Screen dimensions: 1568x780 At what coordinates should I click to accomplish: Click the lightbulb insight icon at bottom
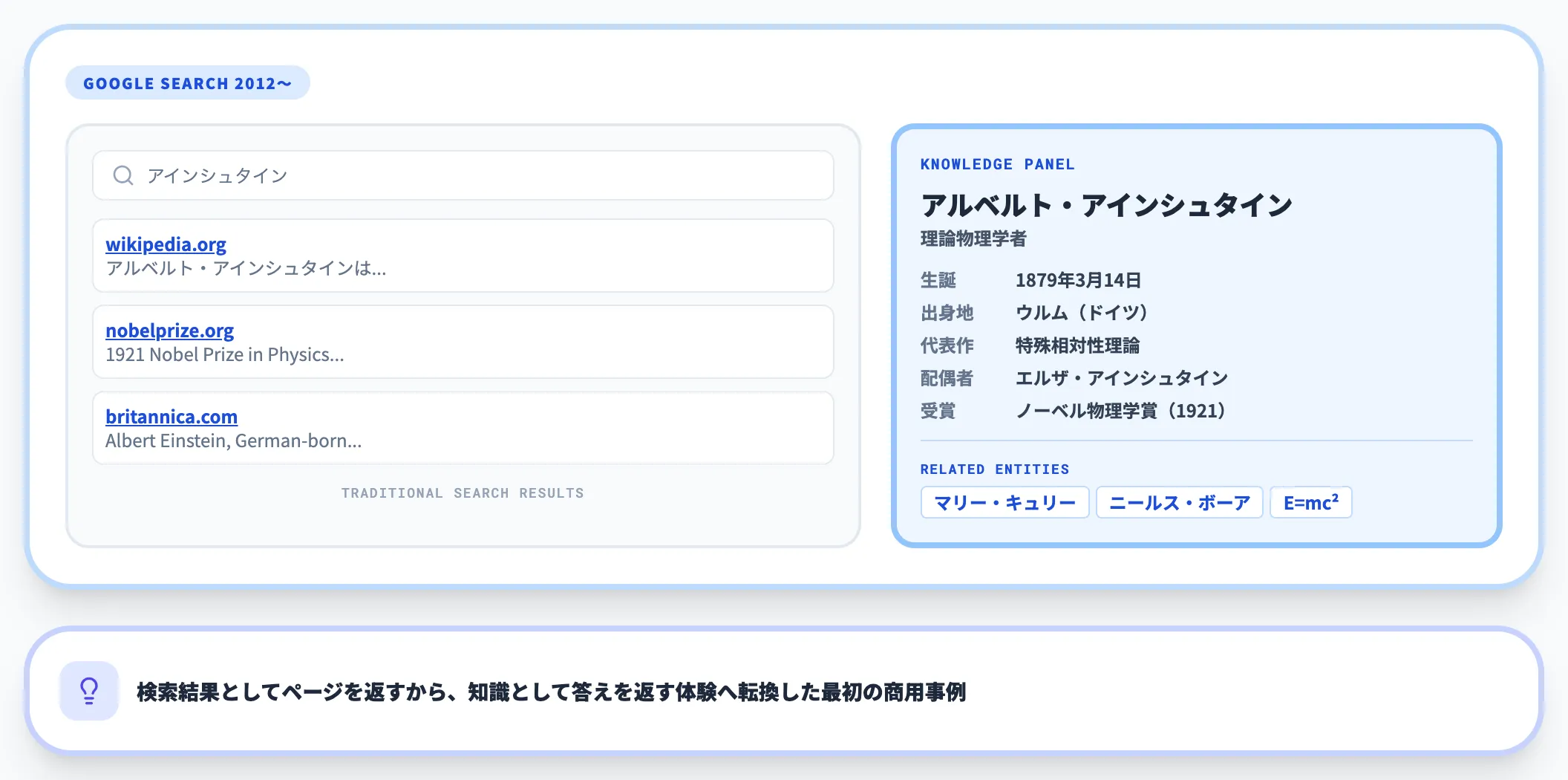(x=88, y=692)
